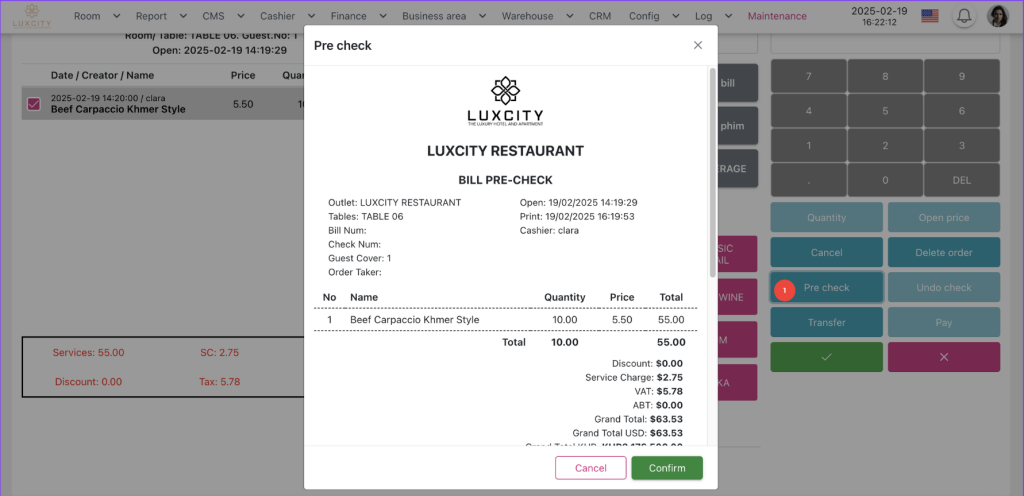This screenshot has height=496, width=1024.
Task: Click the notification bell icon
Action: click(964, 16)
